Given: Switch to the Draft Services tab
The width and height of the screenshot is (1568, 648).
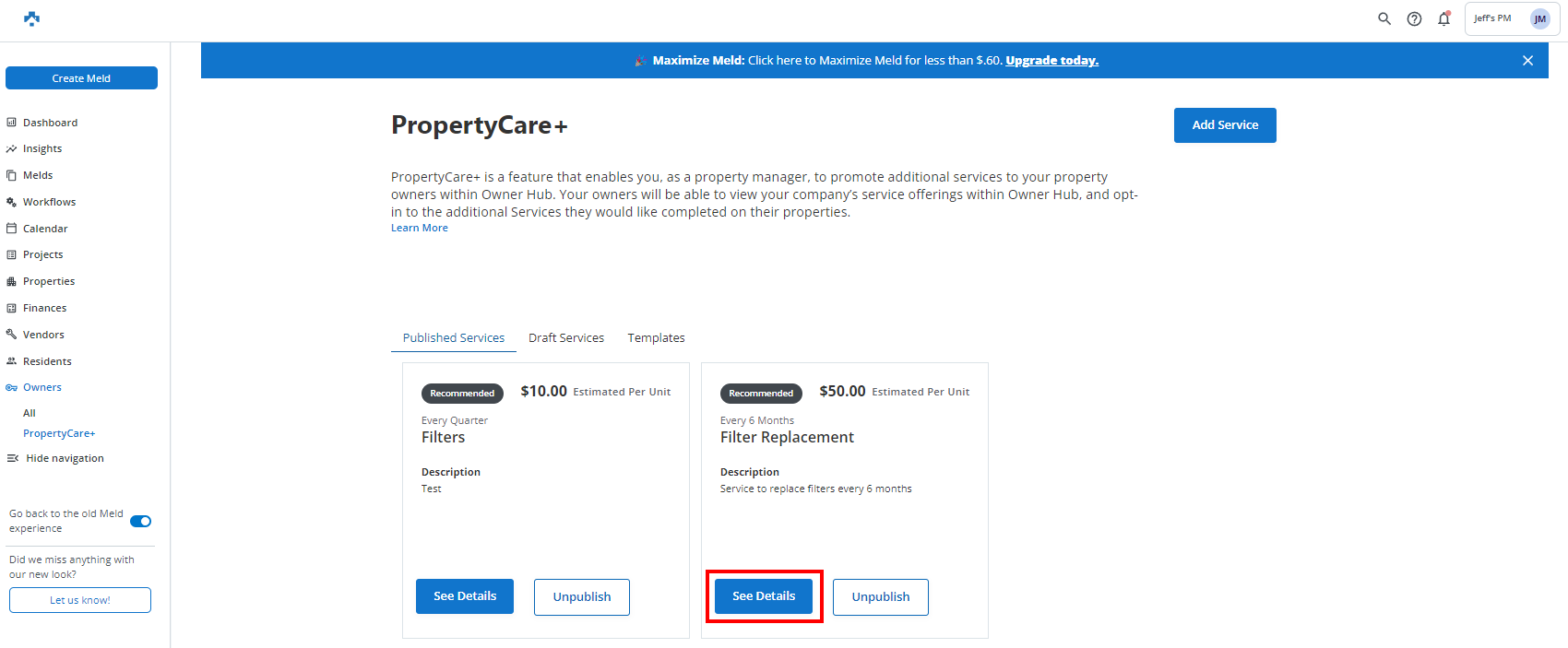Looking at the screenshot, I should [x=566, y=338].
